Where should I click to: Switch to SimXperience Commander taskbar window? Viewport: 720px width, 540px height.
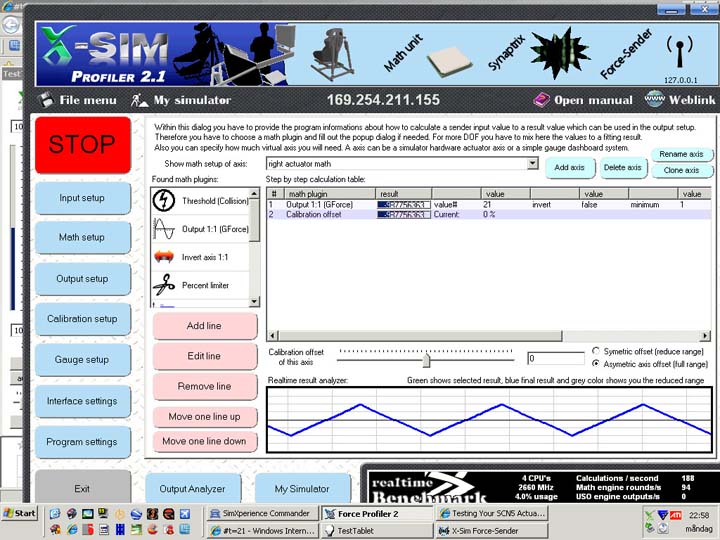(x=261, y=513)
